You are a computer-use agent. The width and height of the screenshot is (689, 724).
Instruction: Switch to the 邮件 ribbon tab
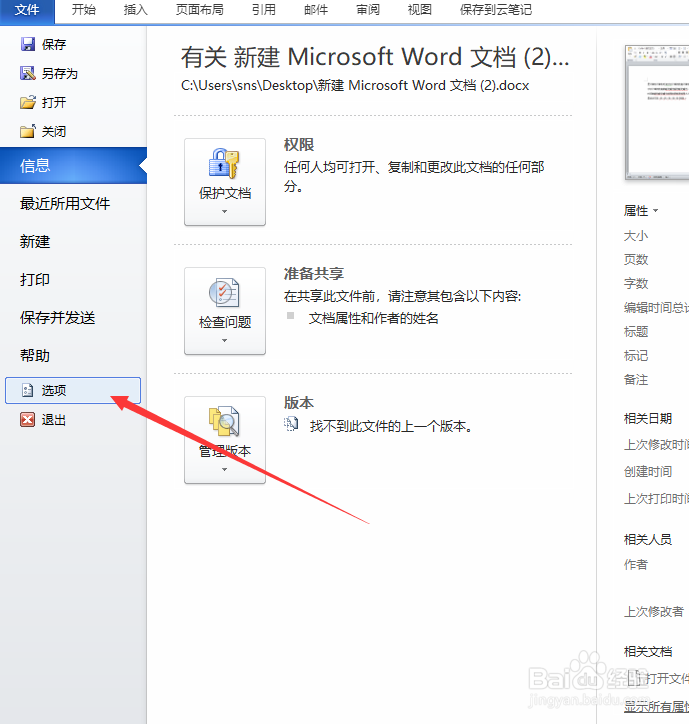pos(316,10)
